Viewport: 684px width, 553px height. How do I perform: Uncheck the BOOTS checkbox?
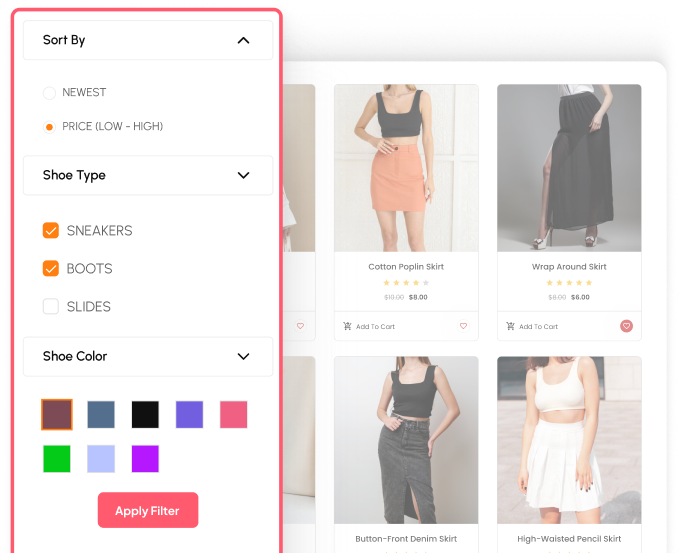(x=51, y=268)
